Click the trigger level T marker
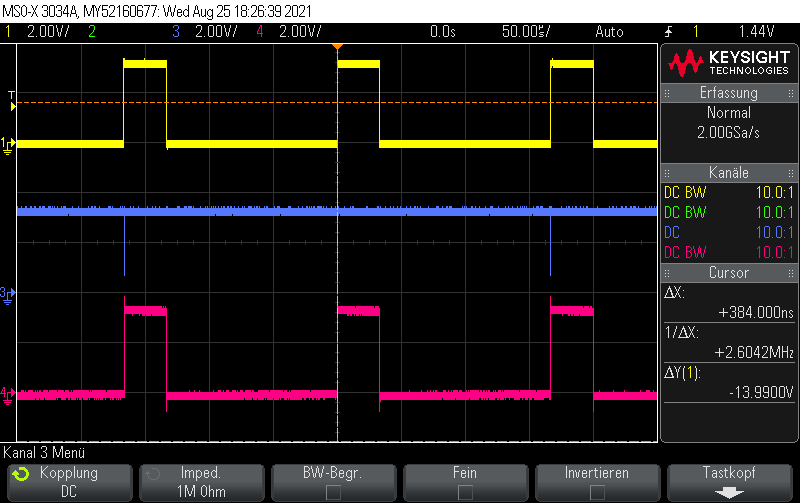 [x=12, y=101]
